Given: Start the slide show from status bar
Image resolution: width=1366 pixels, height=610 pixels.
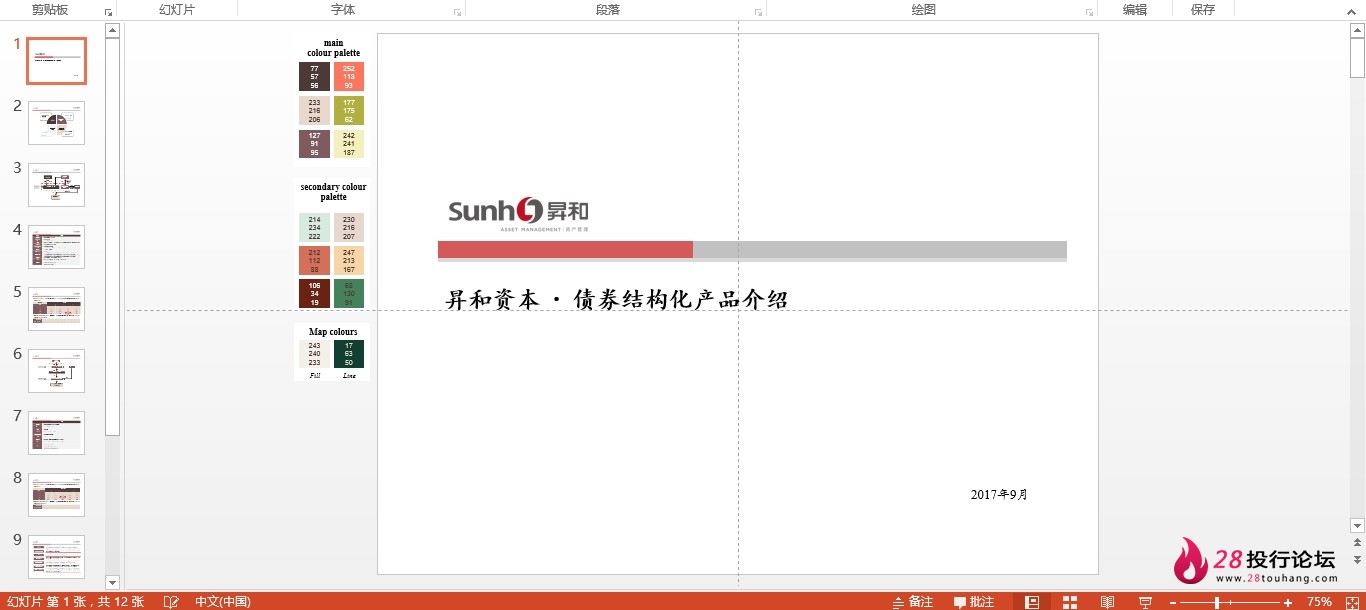Looking at the screenshot, I should [1145, 602].
